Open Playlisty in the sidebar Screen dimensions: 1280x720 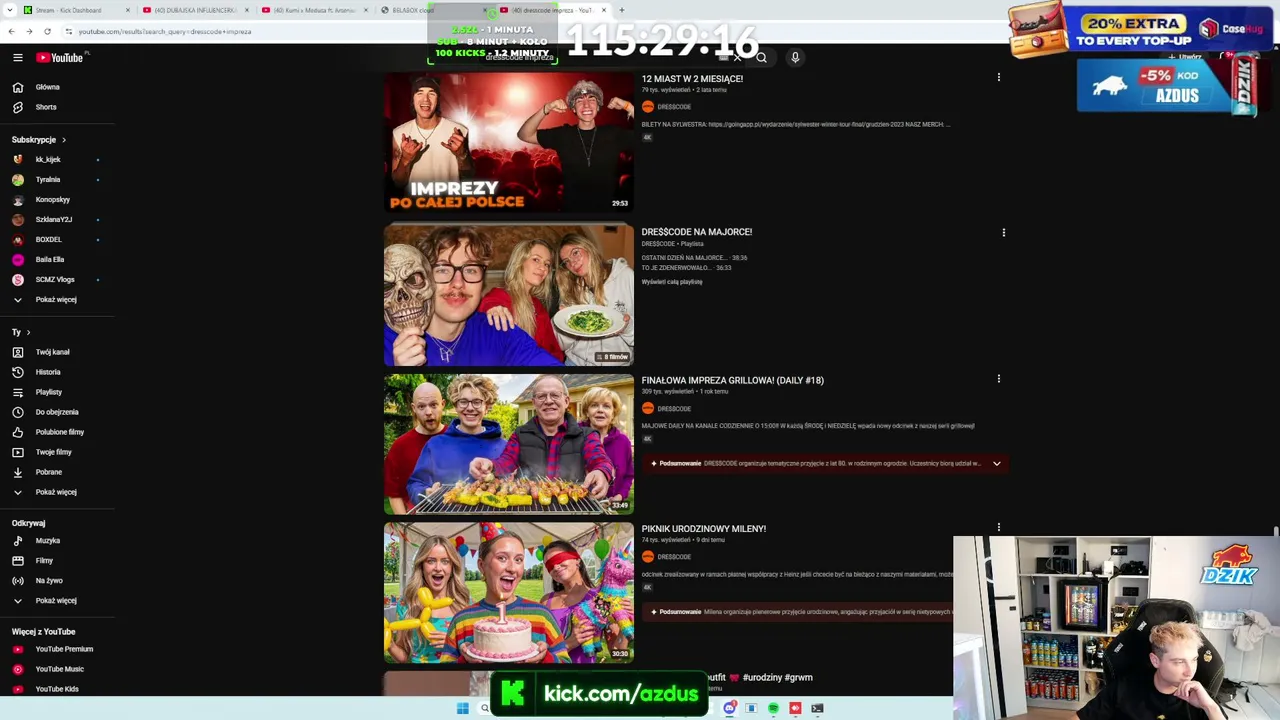[x=49, y=392]
